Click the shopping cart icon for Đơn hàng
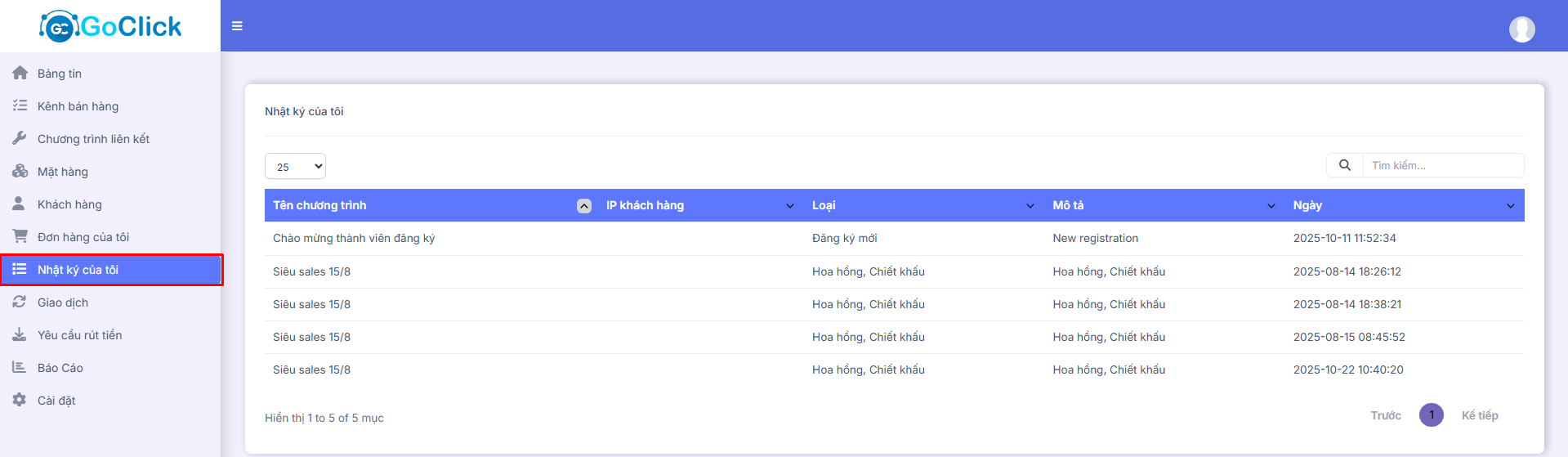The height and width of the screenshot is (457, 1568). pyautogui.click(x=20, y=237)
